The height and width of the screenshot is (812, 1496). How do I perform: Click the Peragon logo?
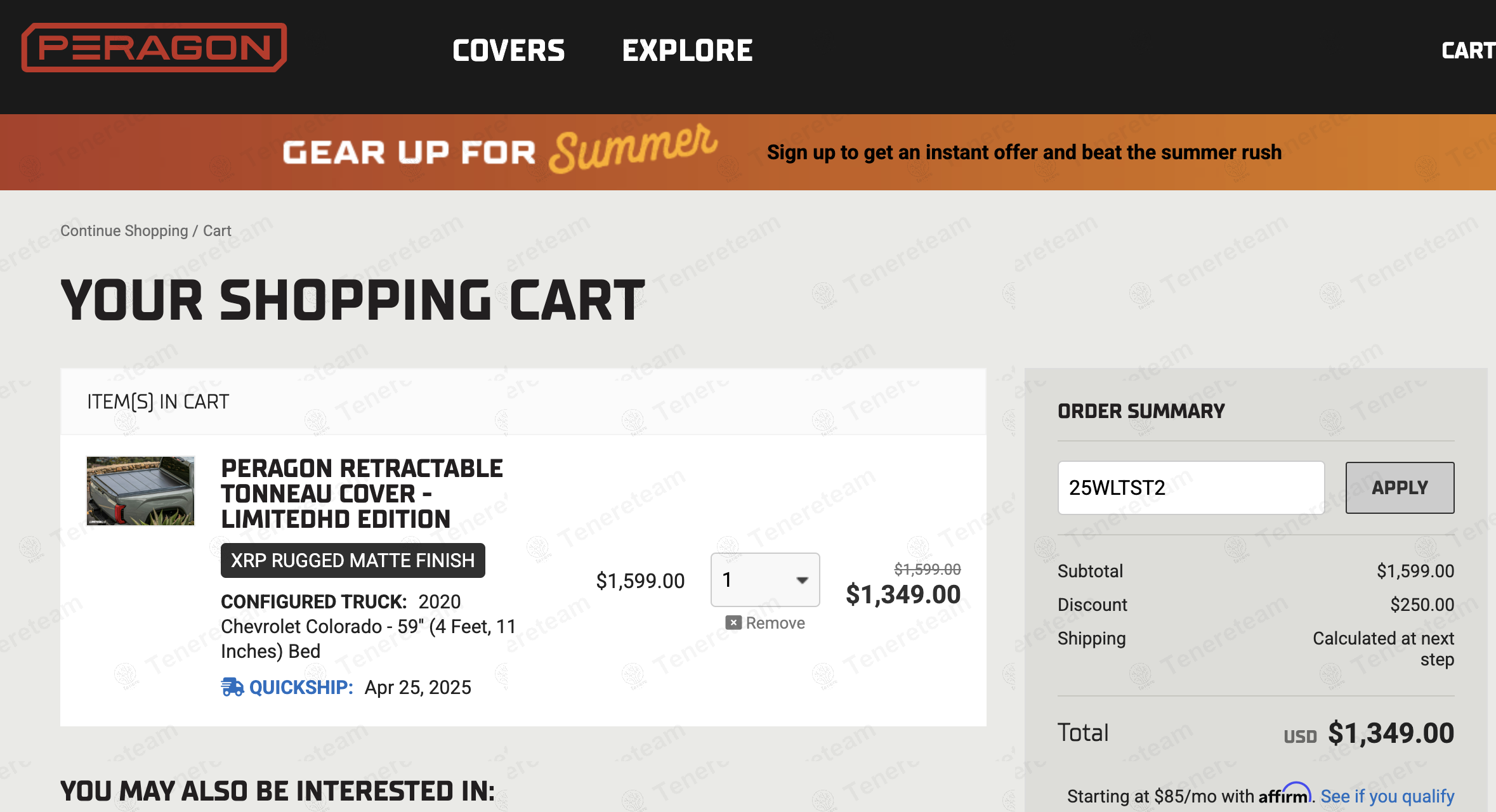(154, 48)
